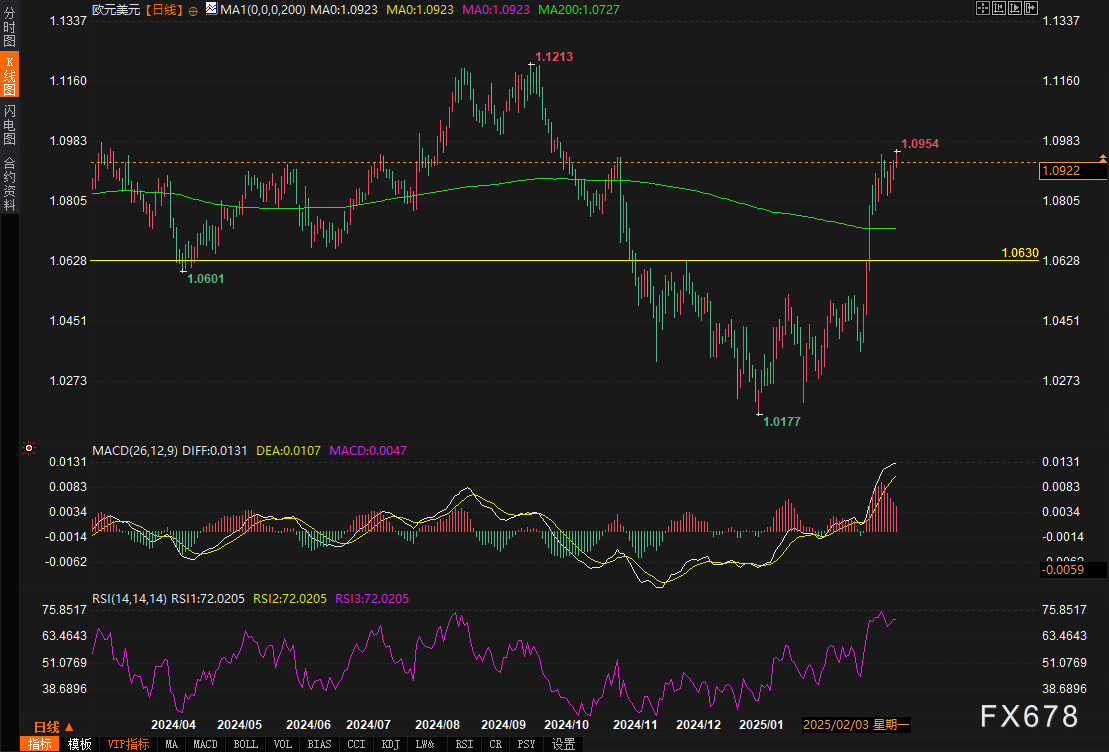Open the 合约资料 side tab
This screenshot has height=752, width=1109.
(9, 183)
